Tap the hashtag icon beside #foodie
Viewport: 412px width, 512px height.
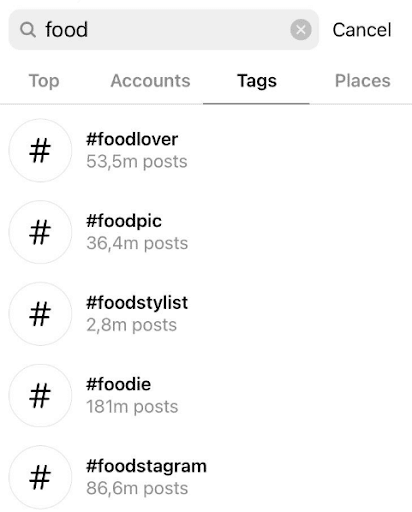(x=40, y=395)
